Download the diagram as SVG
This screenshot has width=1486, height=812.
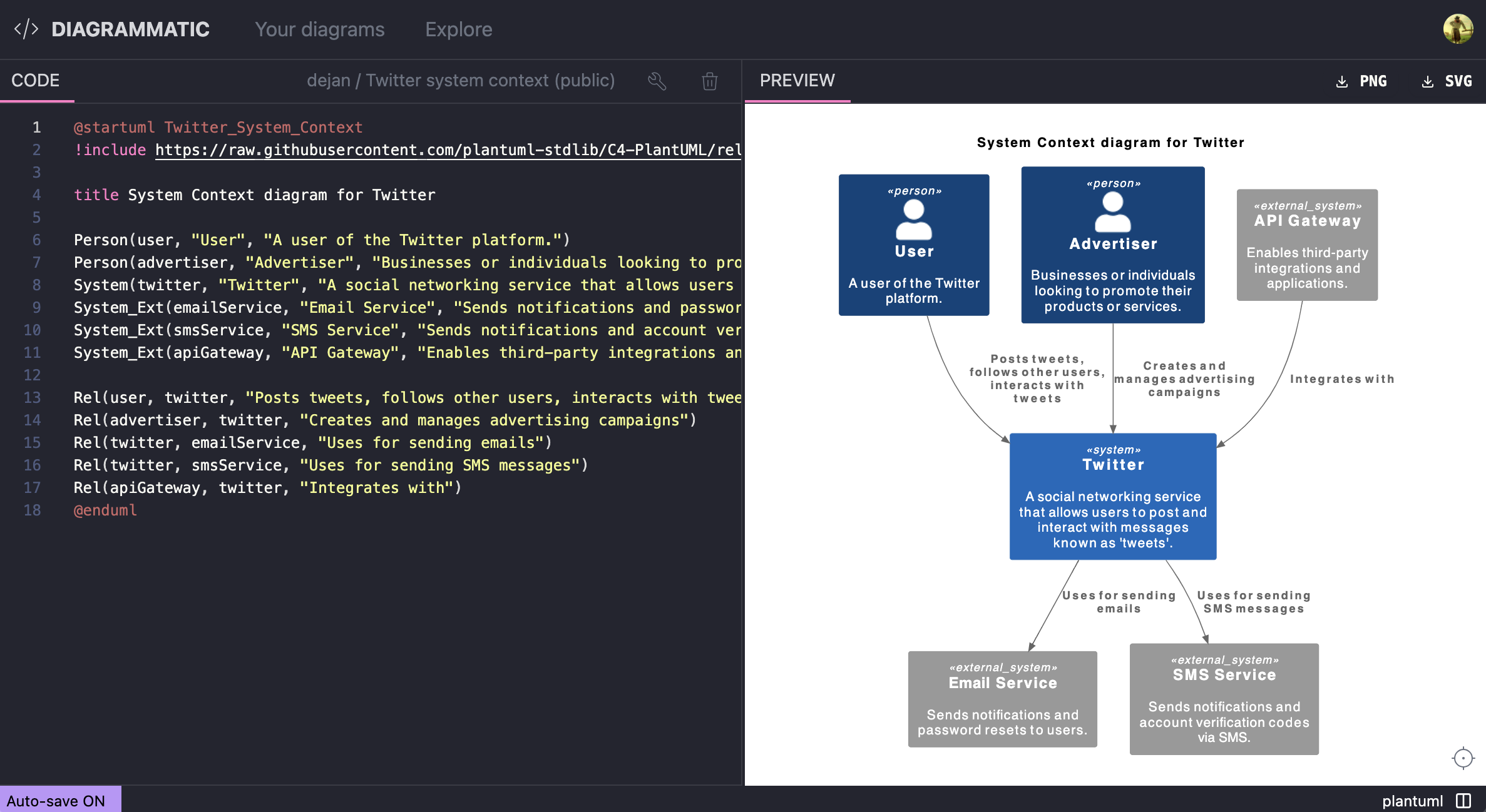pos(1447,82)
